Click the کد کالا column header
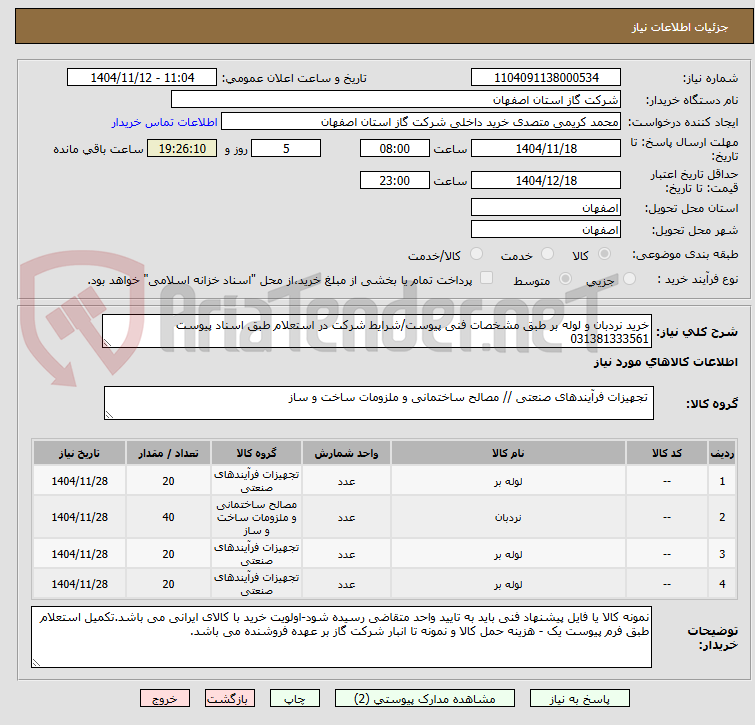 (666, 453)
